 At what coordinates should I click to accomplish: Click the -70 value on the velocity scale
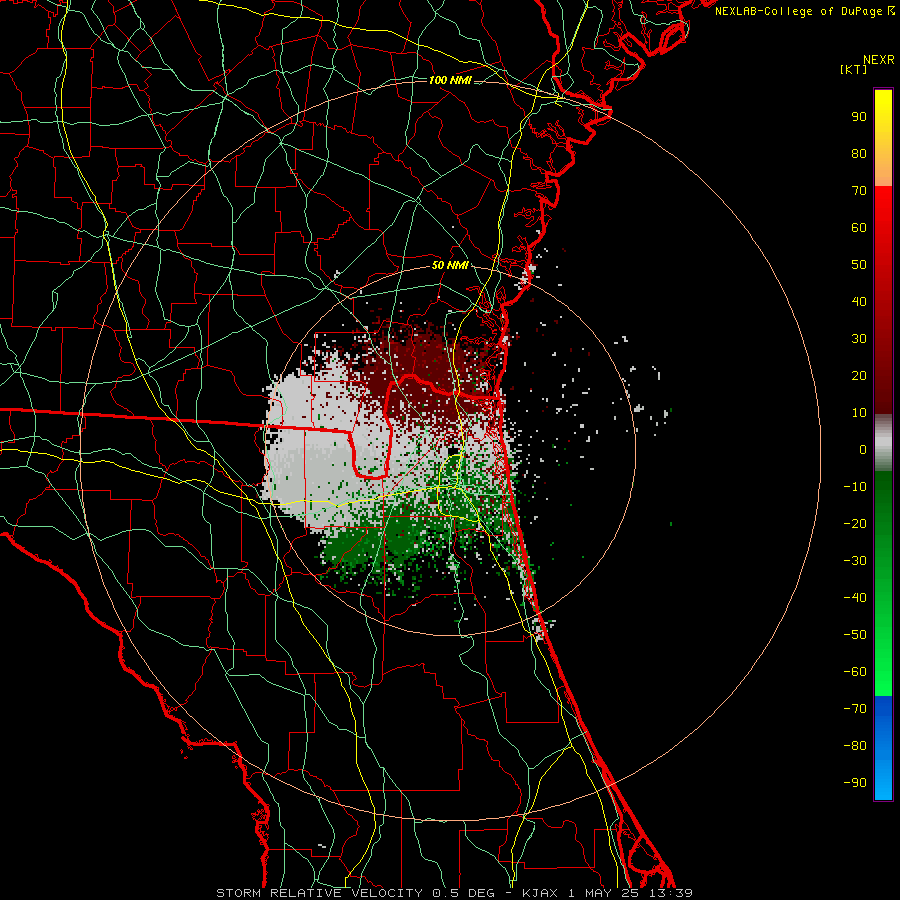[x=855, y=709]
